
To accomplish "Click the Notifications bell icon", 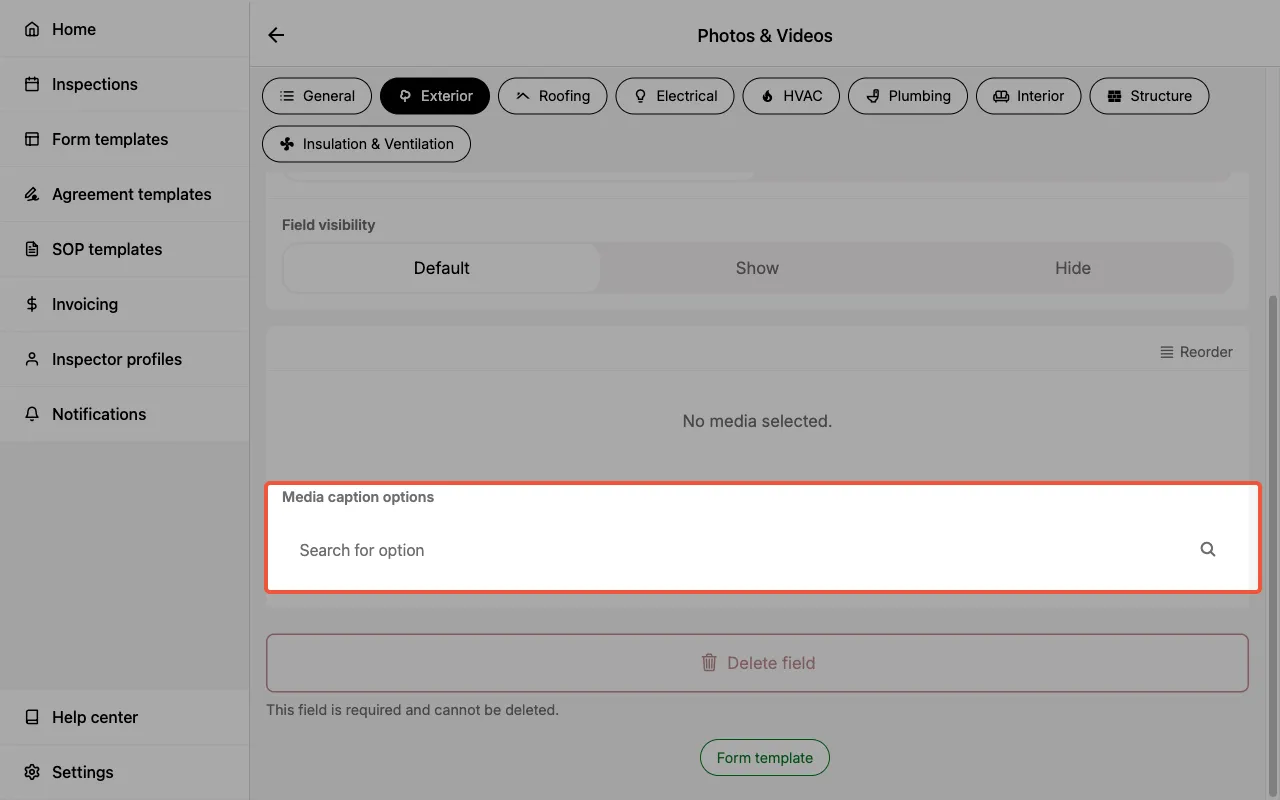I will [30, 414].
